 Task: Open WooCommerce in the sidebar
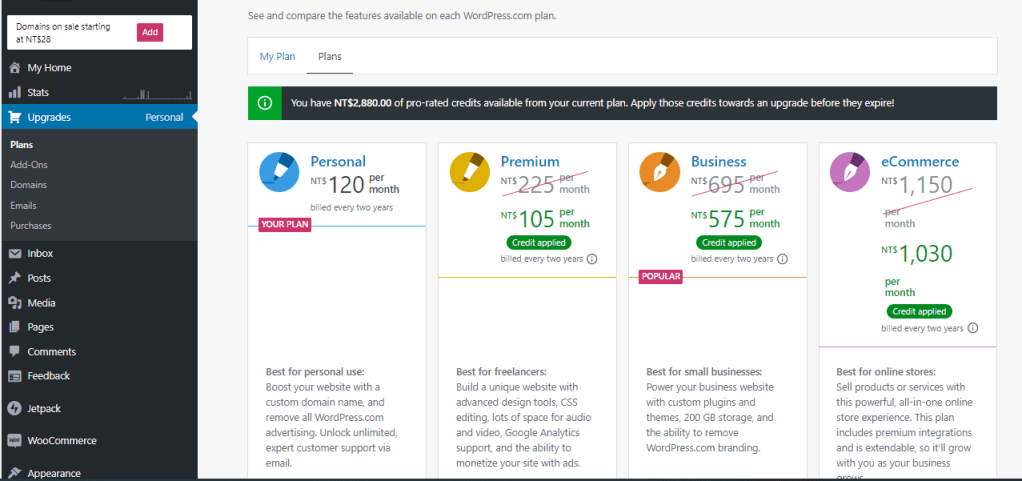[61, 440]
